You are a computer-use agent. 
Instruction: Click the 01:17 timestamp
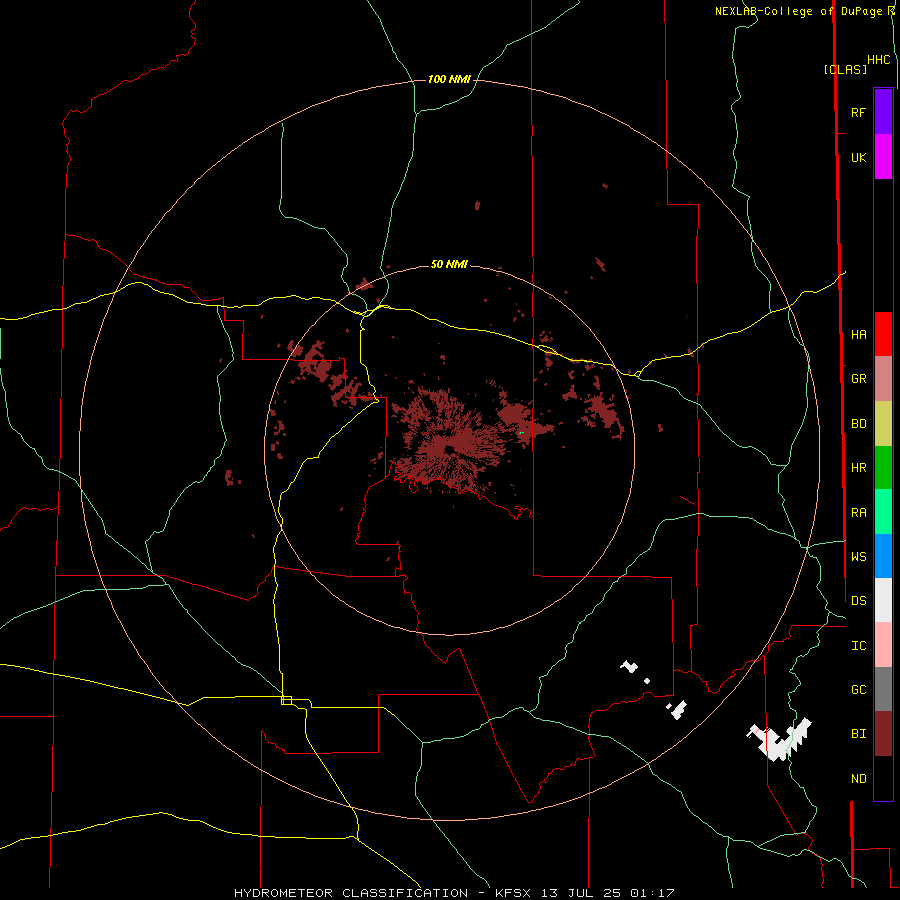651,893
